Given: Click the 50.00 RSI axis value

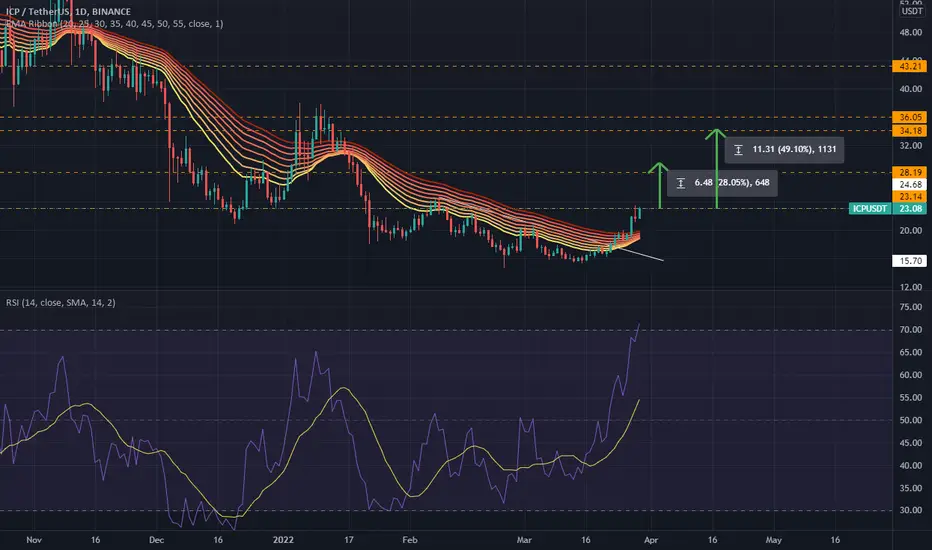Looking at the screenshot, I should point(911,420).
